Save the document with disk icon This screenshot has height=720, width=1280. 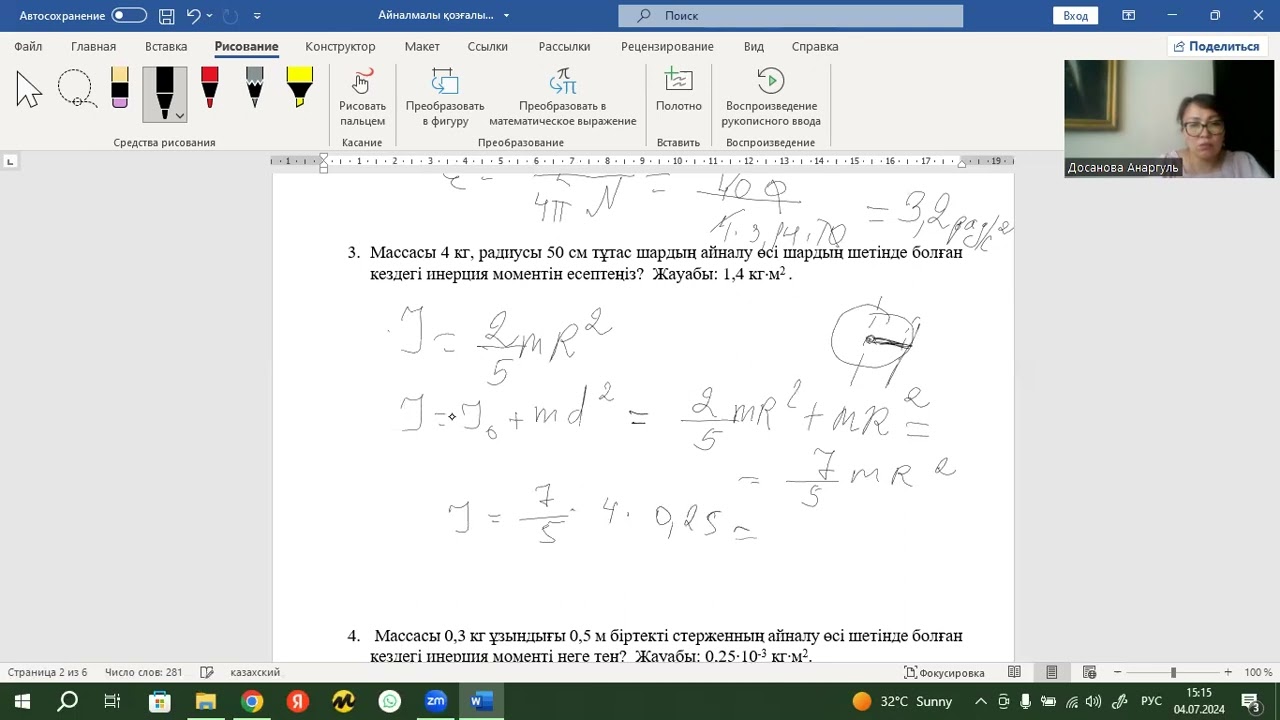(167, 16)
